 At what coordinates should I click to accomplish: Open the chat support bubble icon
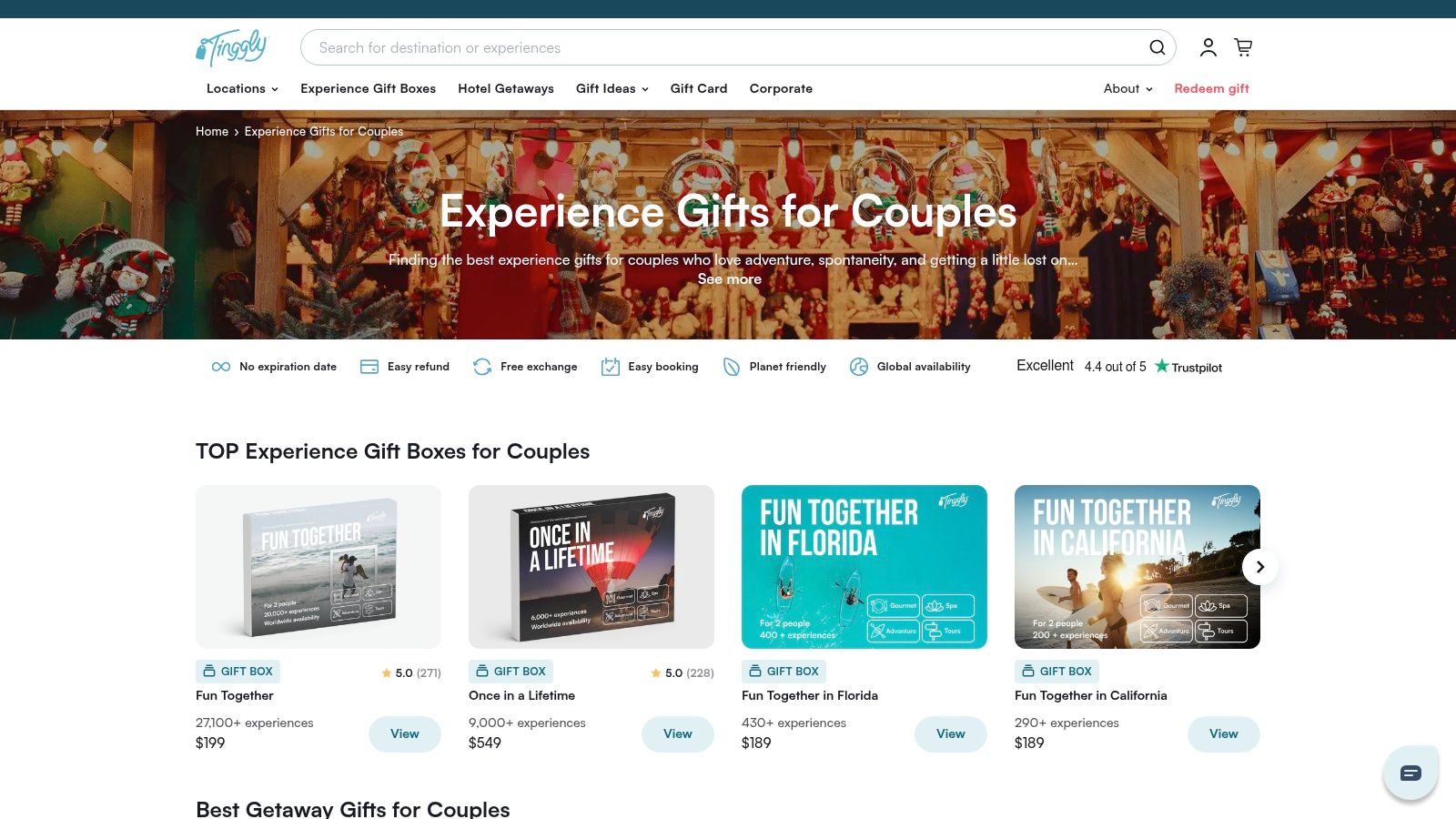click(1410, 773)
